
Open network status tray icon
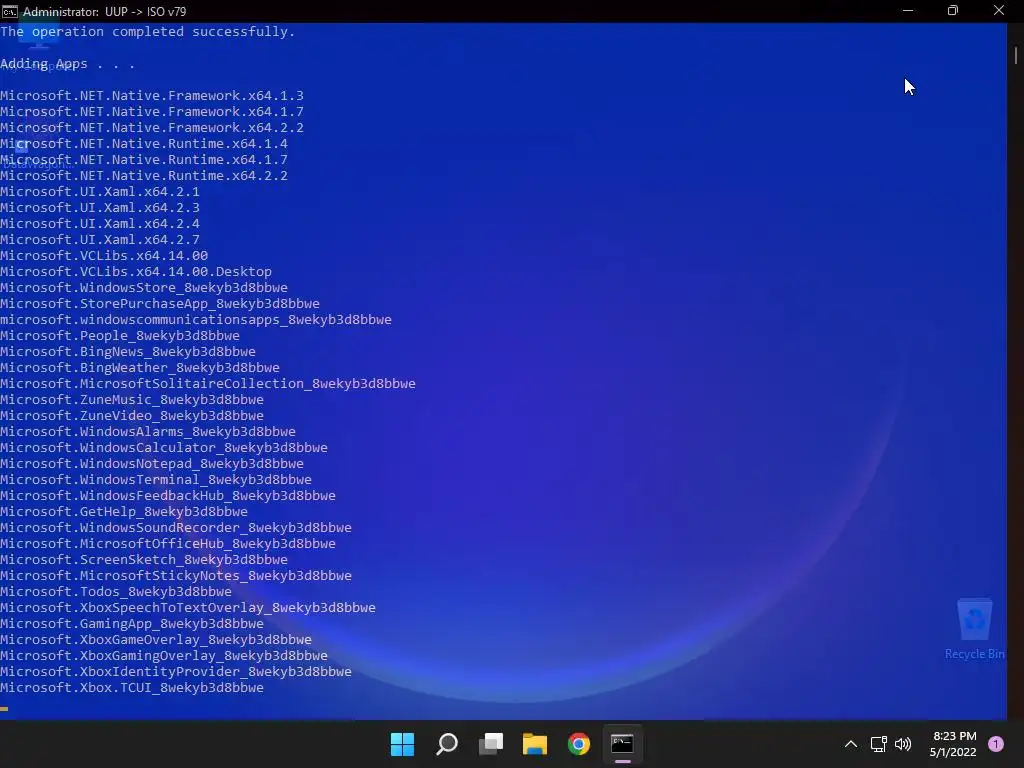click(x=878, y=744)
